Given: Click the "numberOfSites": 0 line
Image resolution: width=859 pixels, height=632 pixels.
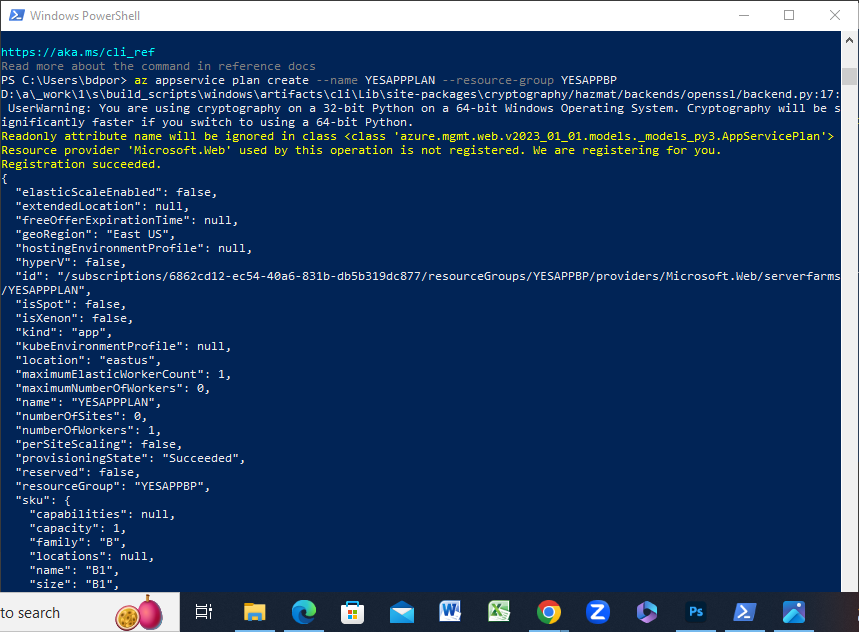Looking at the screenshot, I should (x=81, y=416).
